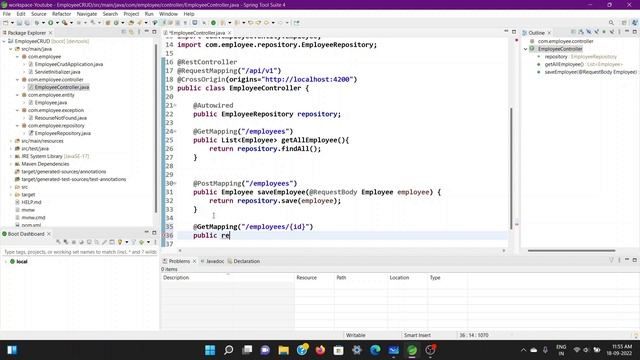Click Package Explorer vertical scrollbar

[156, 129]
